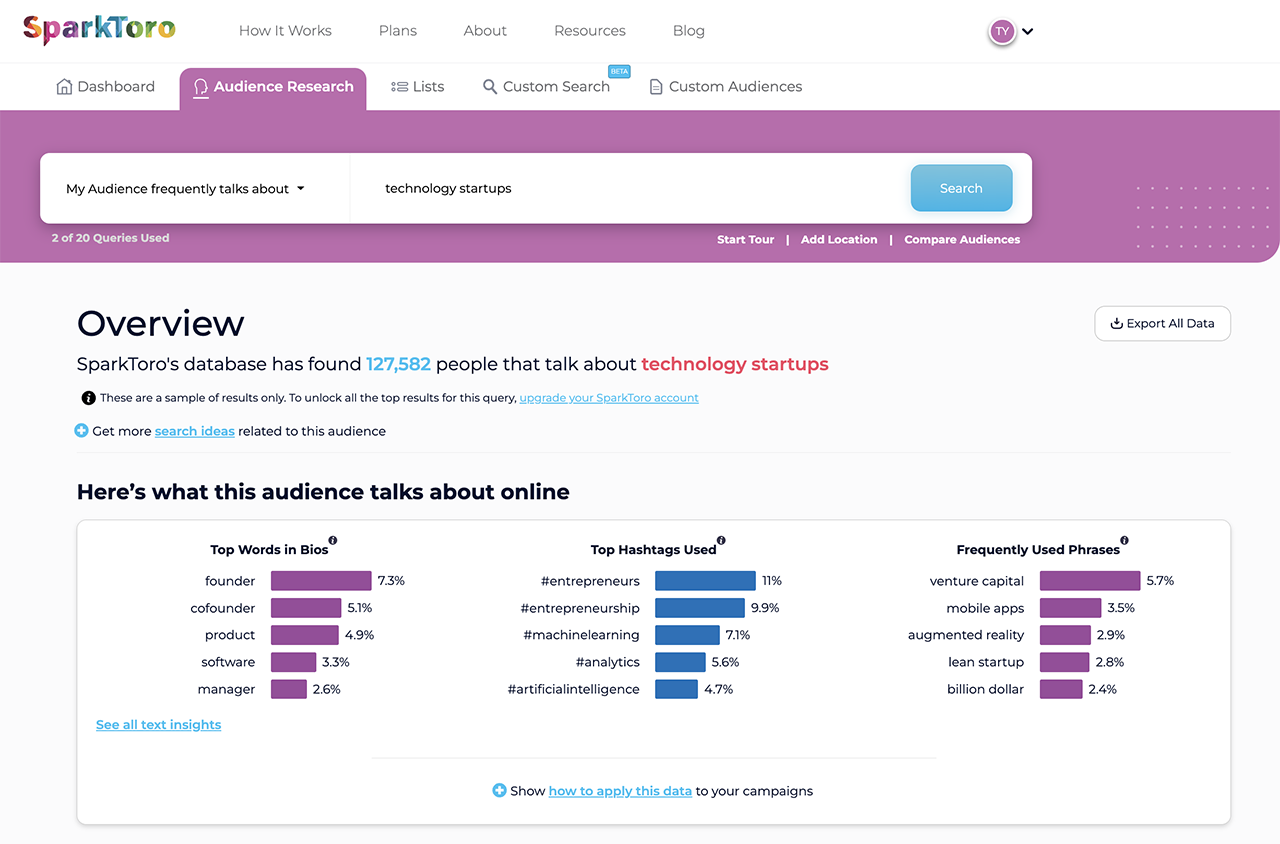This screenshot has width=1280, height=844.
Task: Click info icon for Top Words in Bios
Action: pos(333,540)
